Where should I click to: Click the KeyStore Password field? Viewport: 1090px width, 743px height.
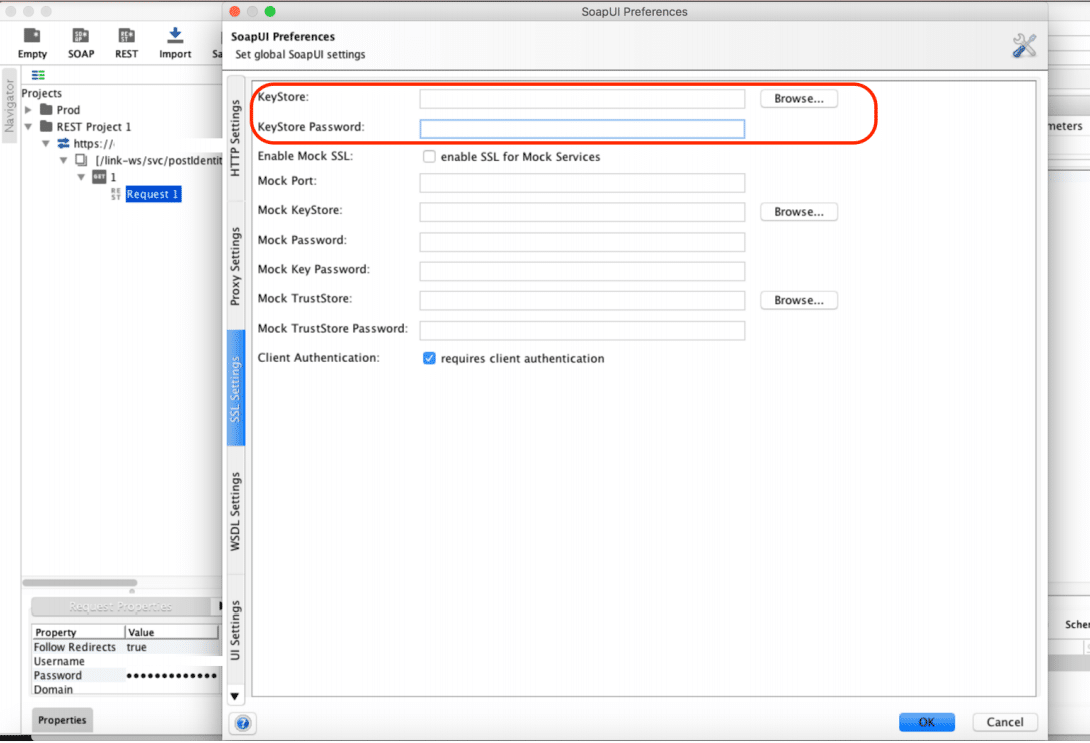(582, 129)
